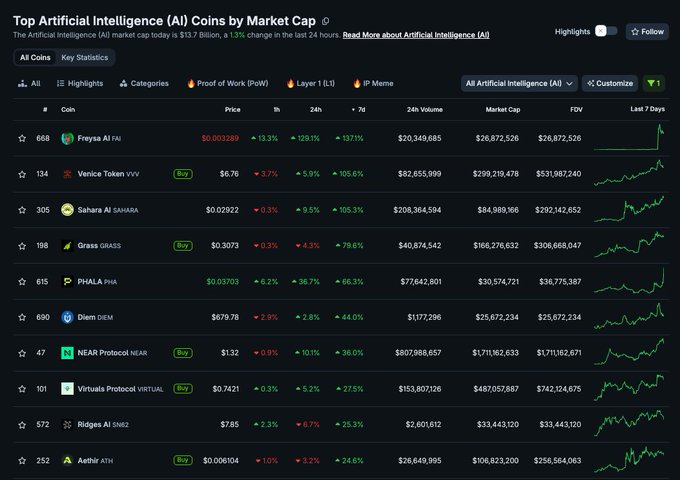
Task: Click the Freysa AI coin logo
Action: 68,138
